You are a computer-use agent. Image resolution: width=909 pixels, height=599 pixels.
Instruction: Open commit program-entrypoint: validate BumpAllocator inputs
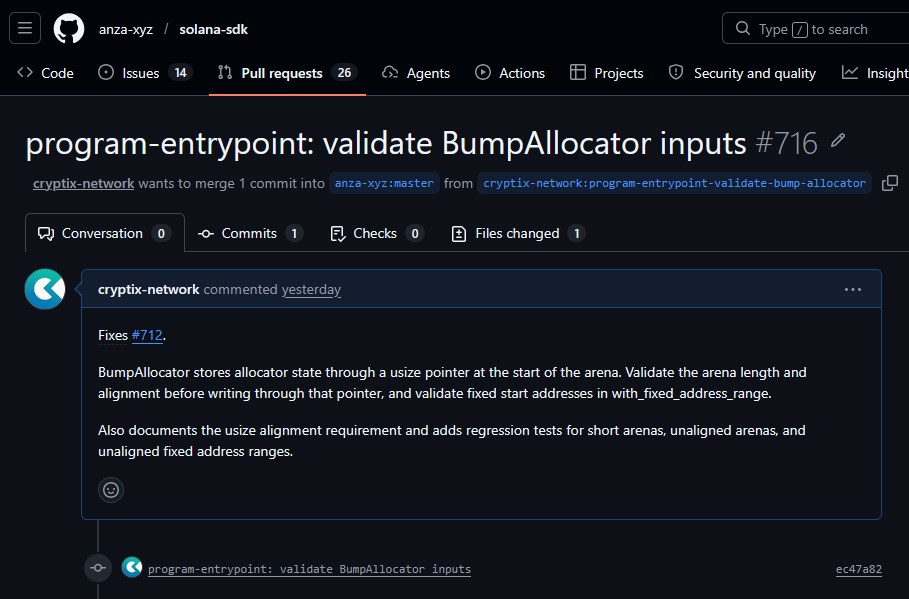click(x=309, y=569)
